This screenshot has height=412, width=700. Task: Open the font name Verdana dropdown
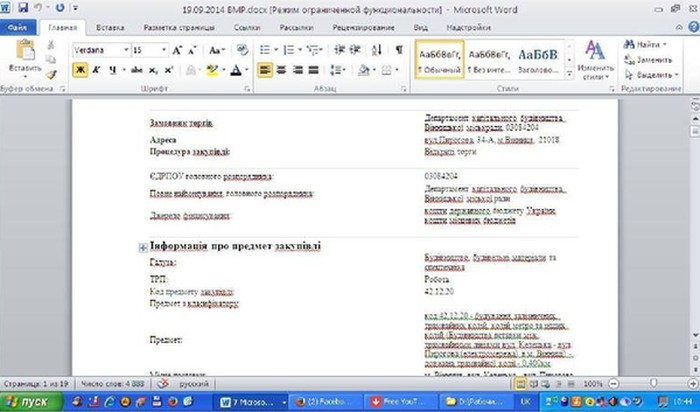pyautogui.click(x=126, y=50)
